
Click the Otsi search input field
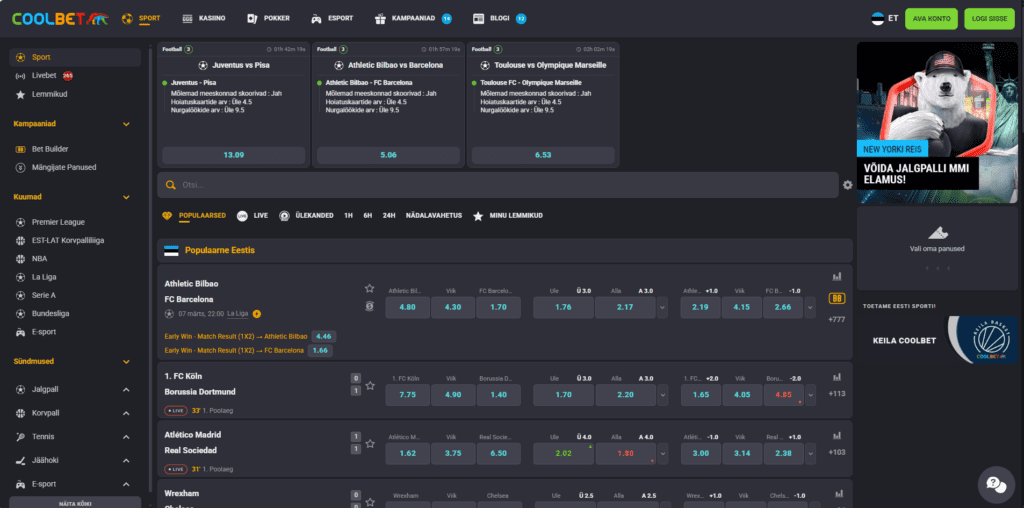tap(498, 185)
